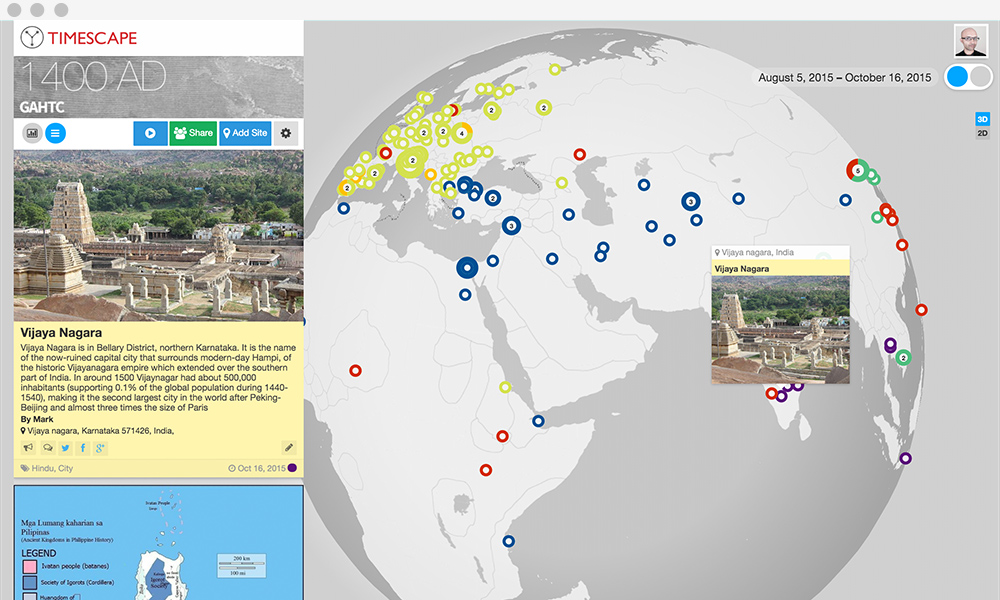The height and width of the screenshot is (600, 1000).
Task: Share Vijaya Nagara on Google Plus
Action: coord(100,448)
